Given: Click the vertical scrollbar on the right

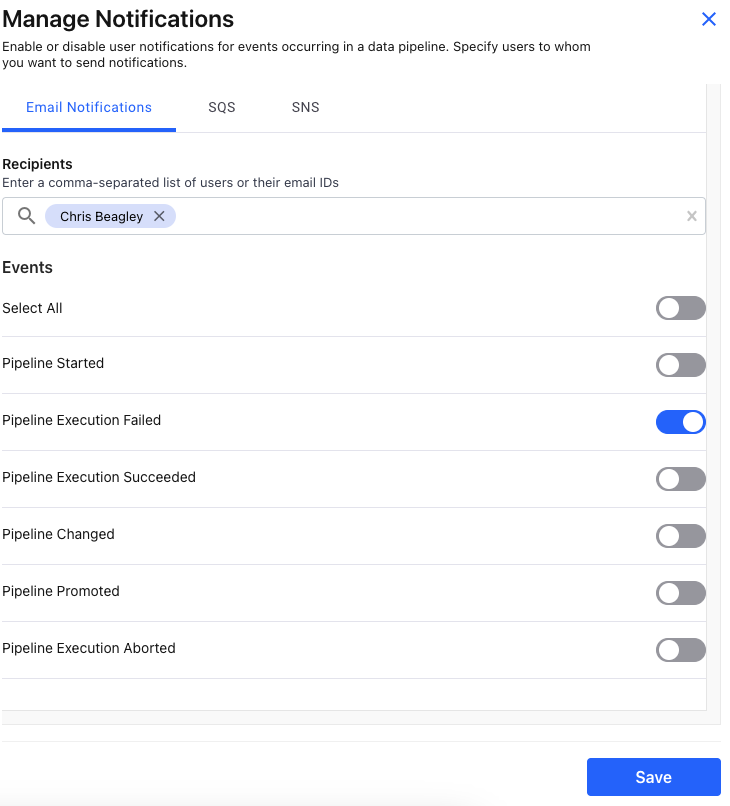Looking at the screenshot, I should (713, 400).
